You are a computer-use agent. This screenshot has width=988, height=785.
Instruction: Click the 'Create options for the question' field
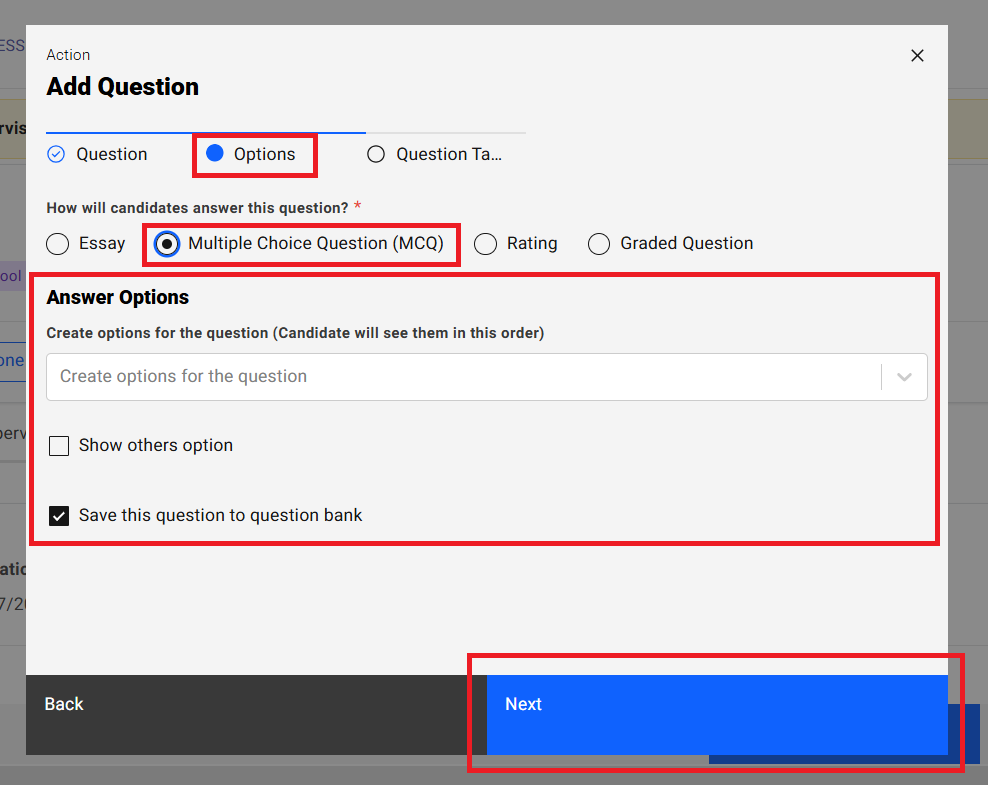(460, 377)
